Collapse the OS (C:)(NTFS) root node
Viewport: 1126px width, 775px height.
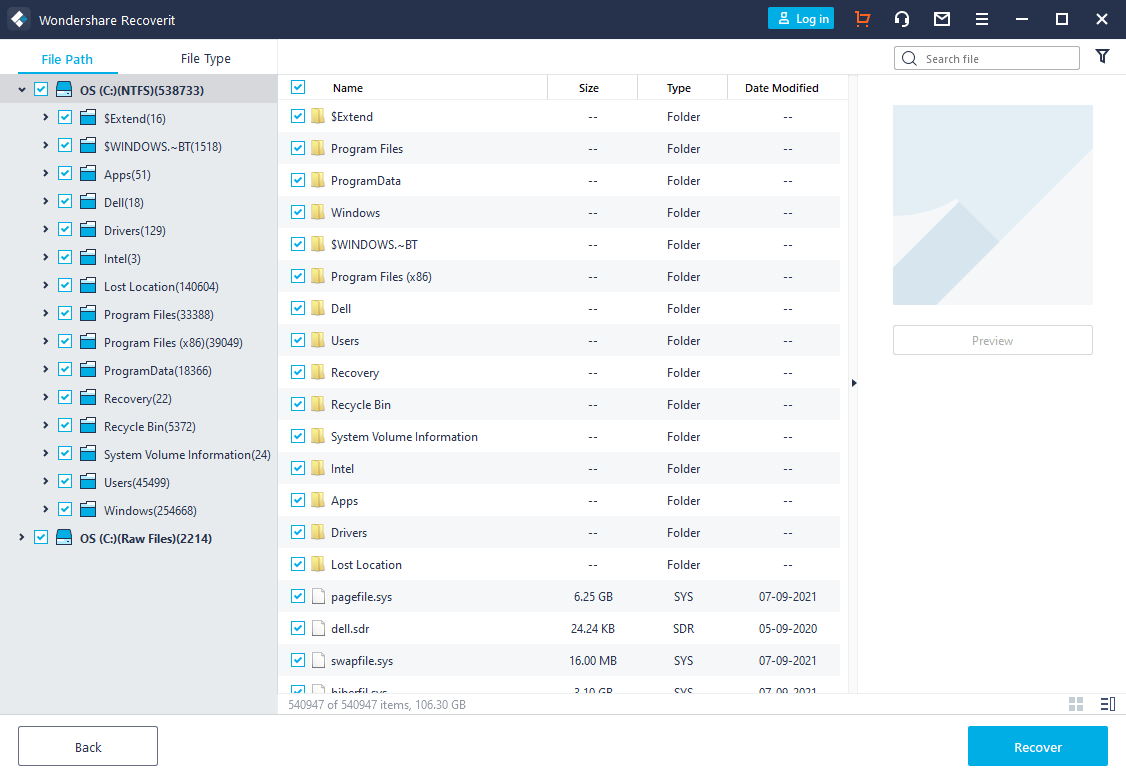tap(22, 90)
